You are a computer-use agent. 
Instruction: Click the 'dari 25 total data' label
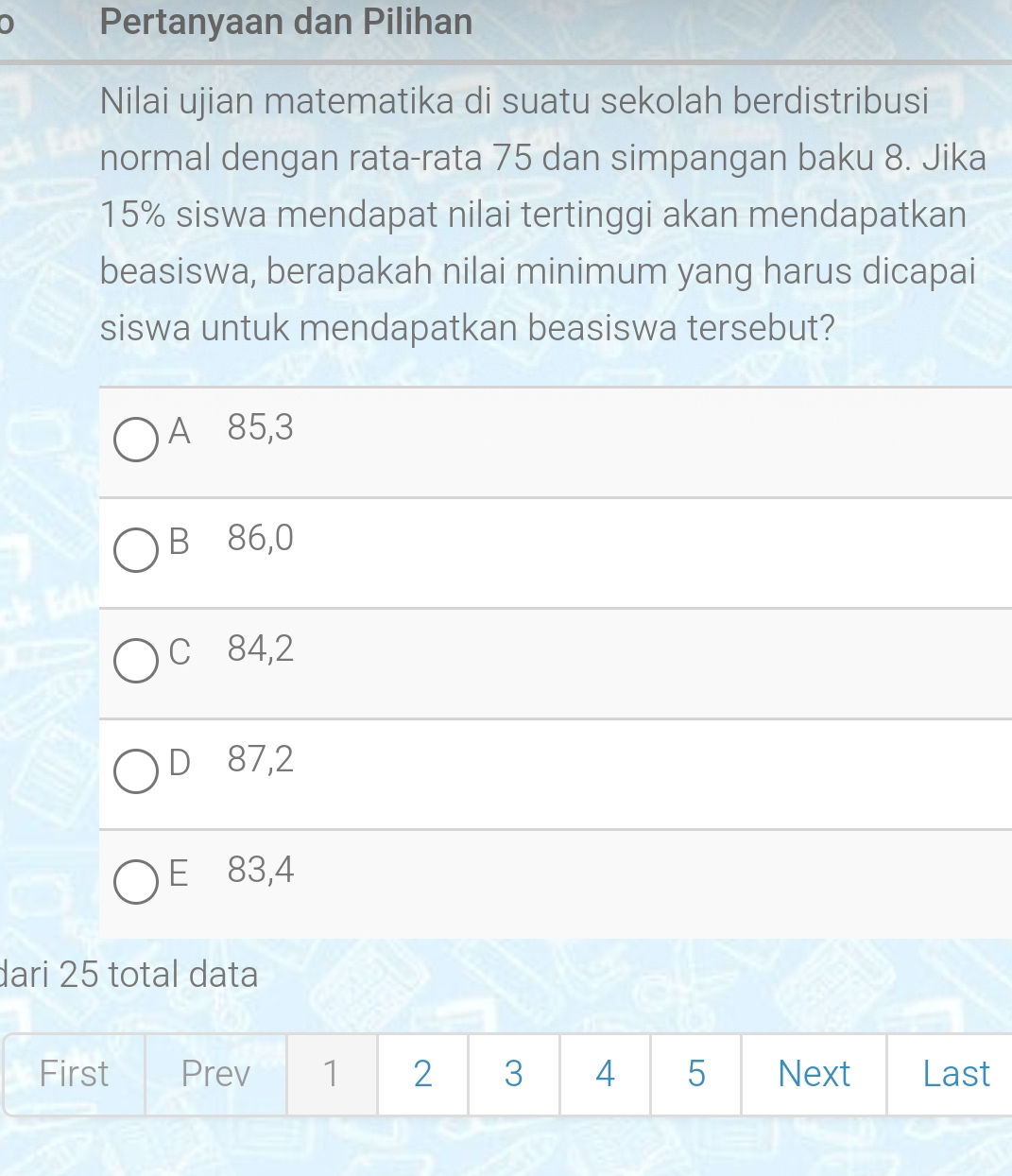click(129, 974)
